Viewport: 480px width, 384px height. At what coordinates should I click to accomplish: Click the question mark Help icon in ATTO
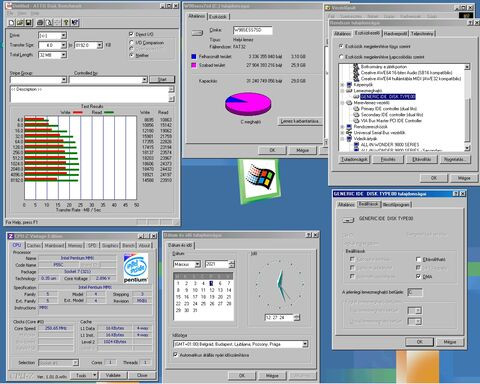tap(66, 23)
